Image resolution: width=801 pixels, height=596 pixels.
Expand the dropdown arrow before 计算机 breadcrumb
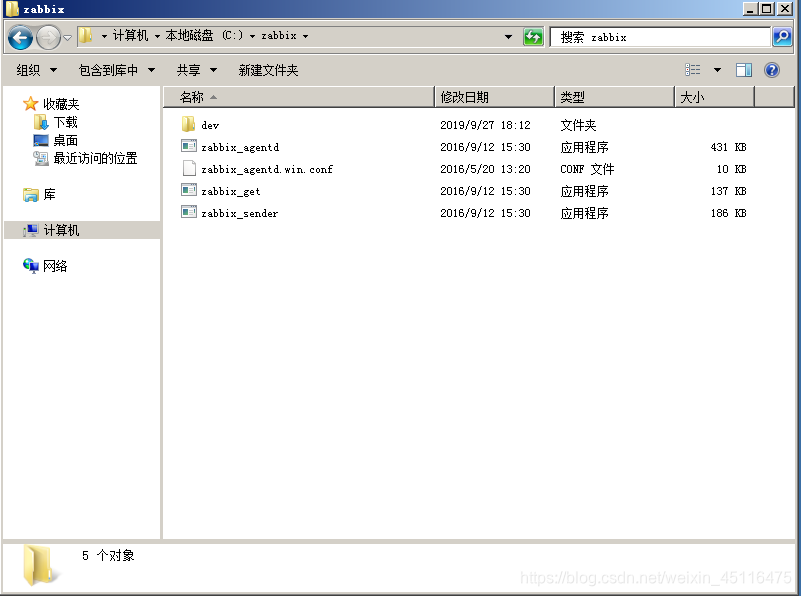pos(104,36)
